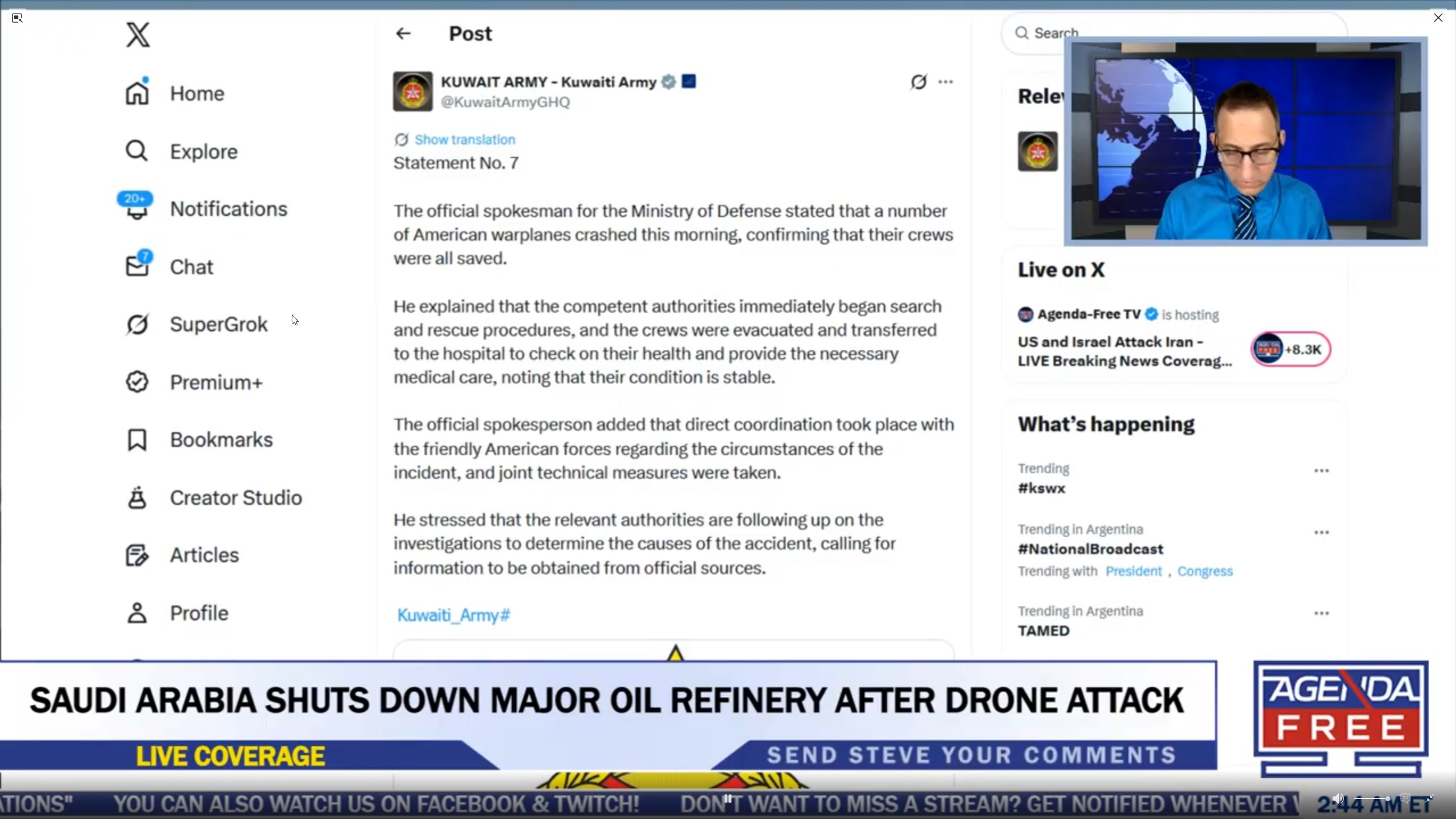Toggle video captions icon
The width and height of the screenshot is (1456, 819).
[1405, 799]
